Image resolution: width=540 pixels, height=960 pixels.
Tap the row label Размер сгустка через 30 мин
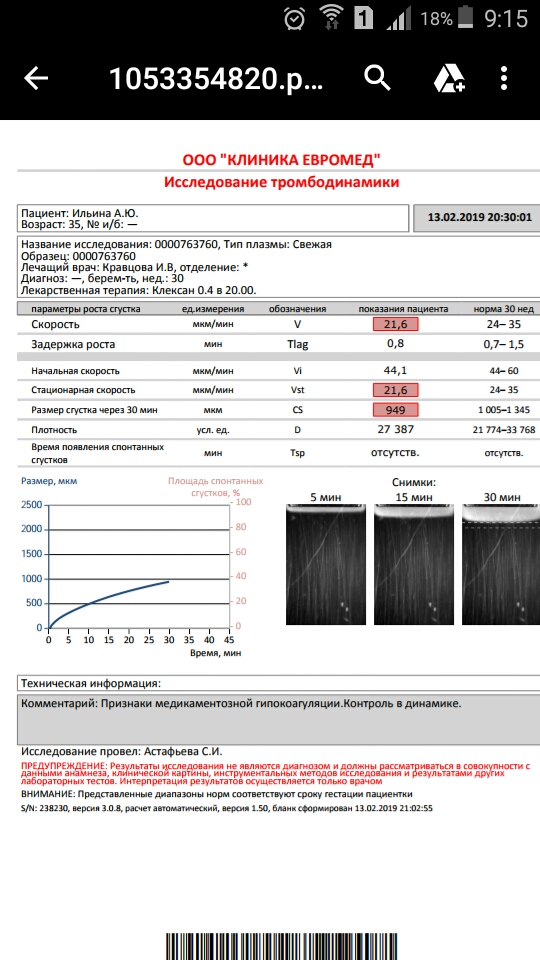coord(94,410)
